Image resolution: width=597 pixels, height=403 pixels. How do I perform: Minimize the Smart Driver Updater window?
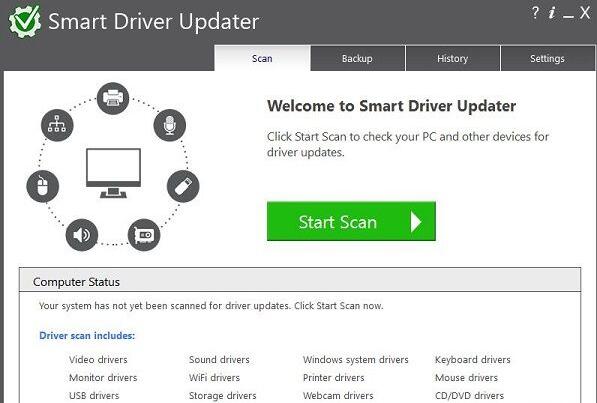tap(568, 15)
